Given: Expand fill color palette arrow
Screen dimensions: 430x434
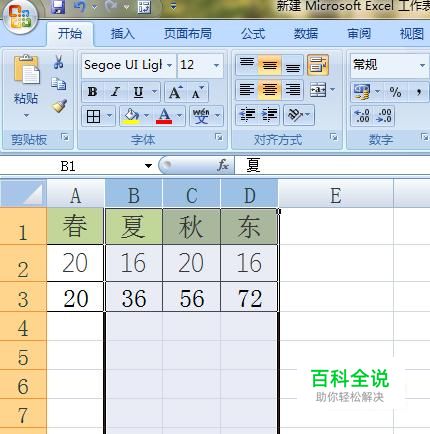Looking at the screenshot, I should (147, 116).
